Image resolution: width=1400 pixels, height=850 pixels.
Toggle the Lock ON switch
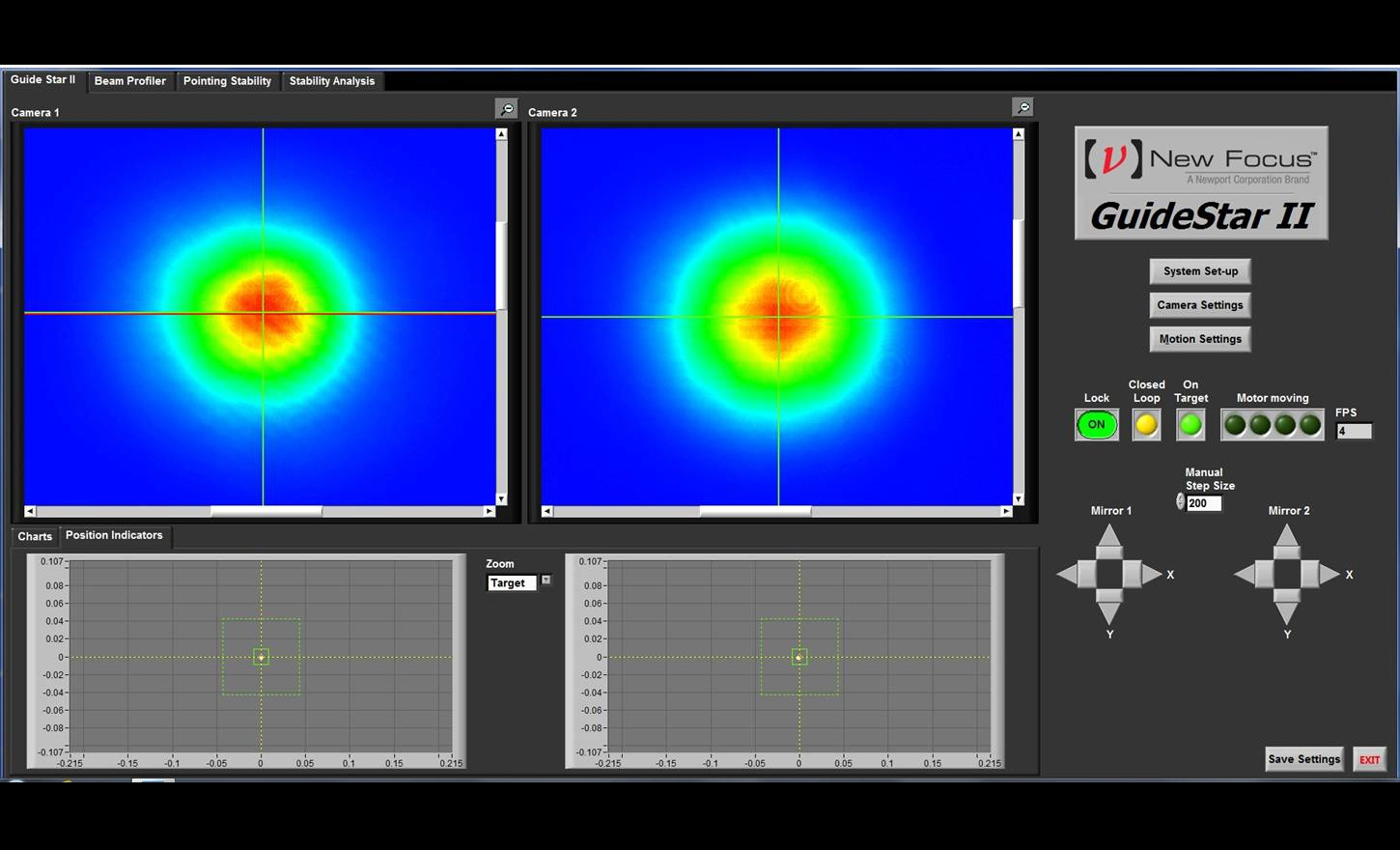tap(1097, 424)
